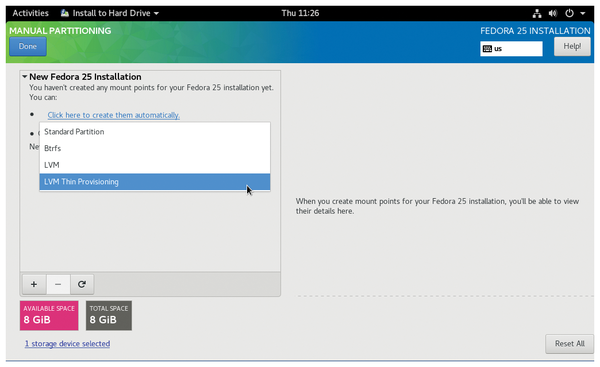This screenshot has height=367, width=600.
Task: Click here to create them automatically link
Action: pyautogui.click(x=114, y=115)
